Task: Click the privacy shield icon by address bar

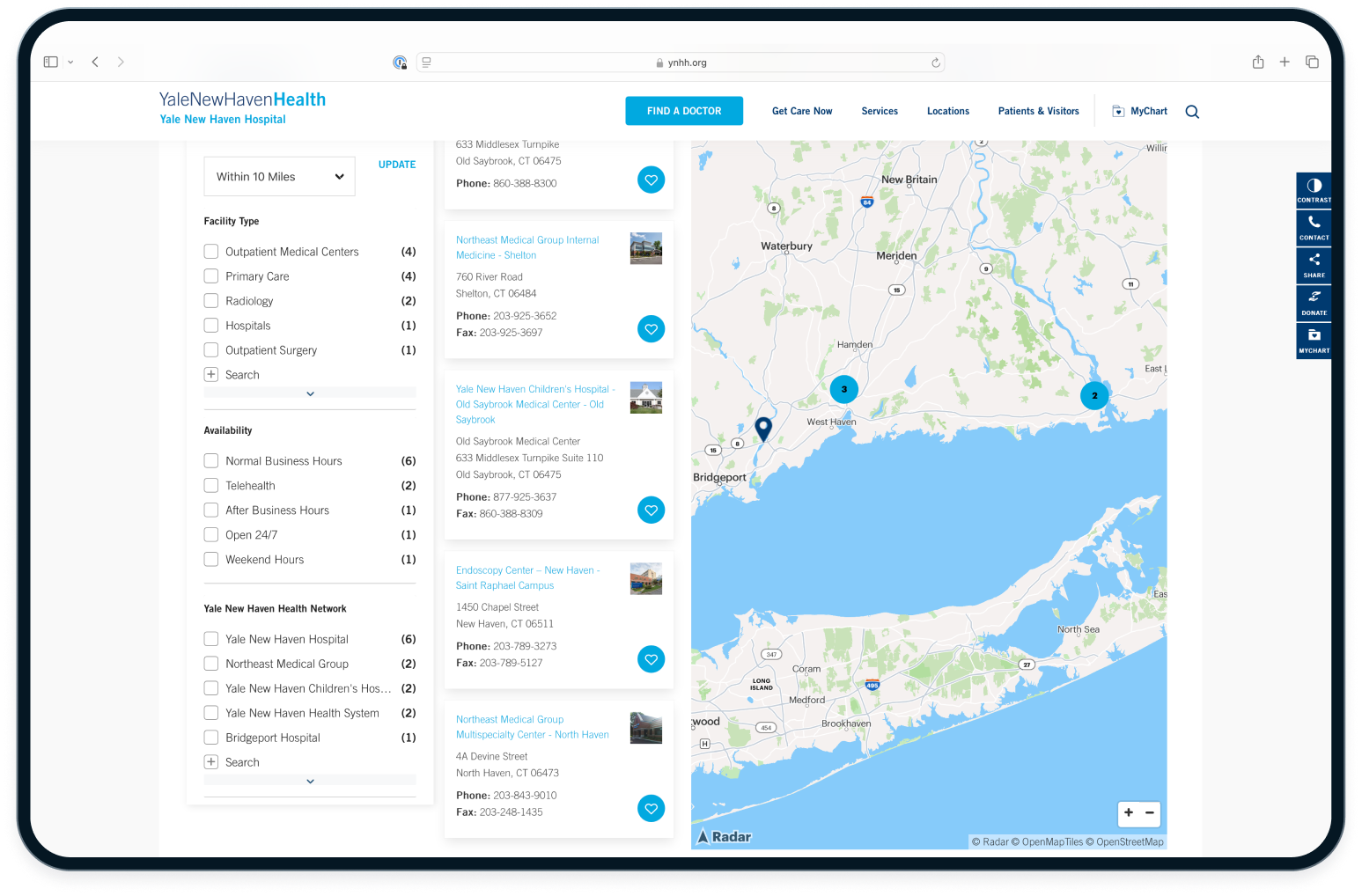Action: click(x=400, y=62)
